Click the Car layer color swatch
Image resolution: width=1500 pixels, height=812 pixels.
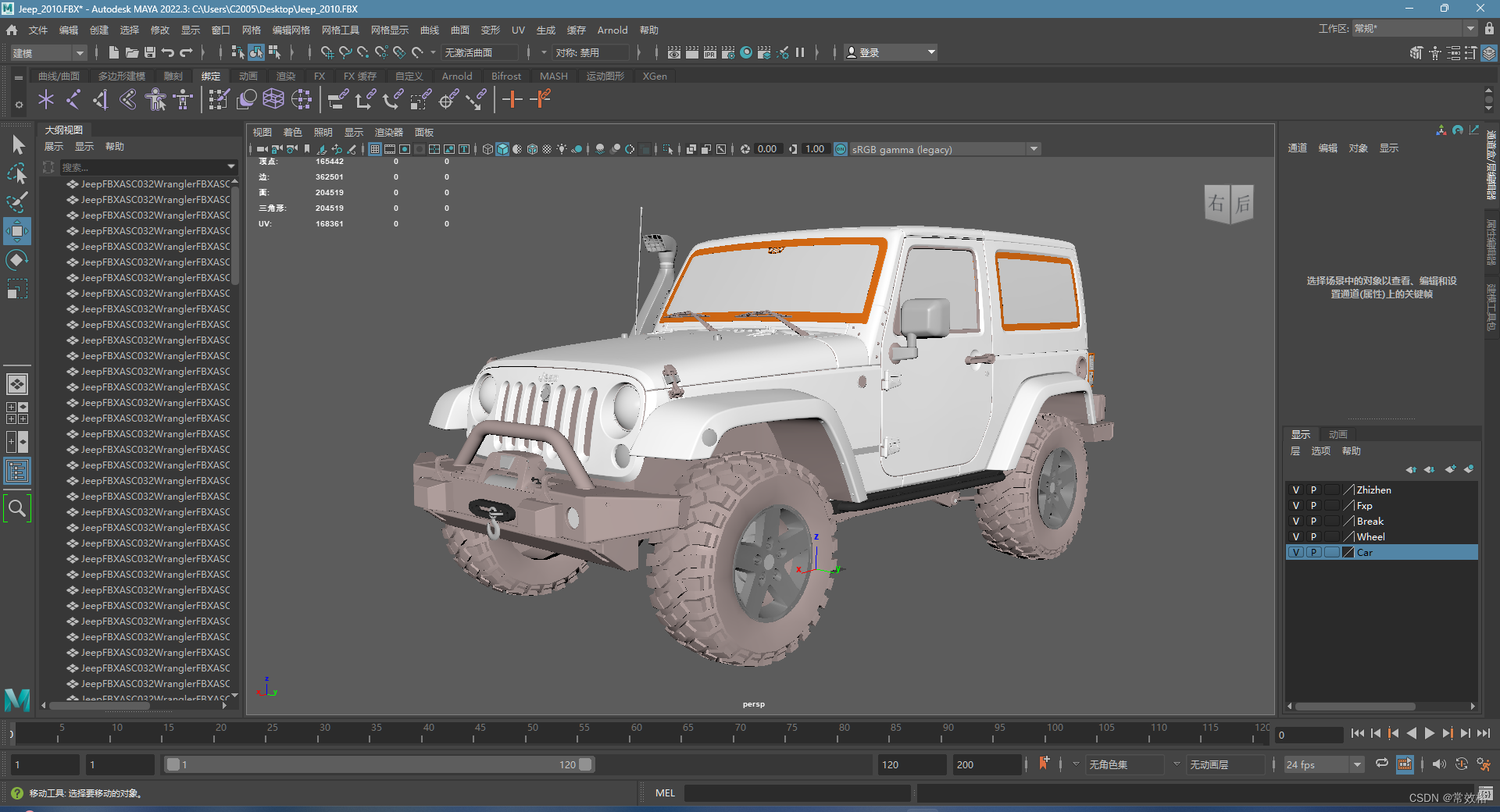point(1348,553)
